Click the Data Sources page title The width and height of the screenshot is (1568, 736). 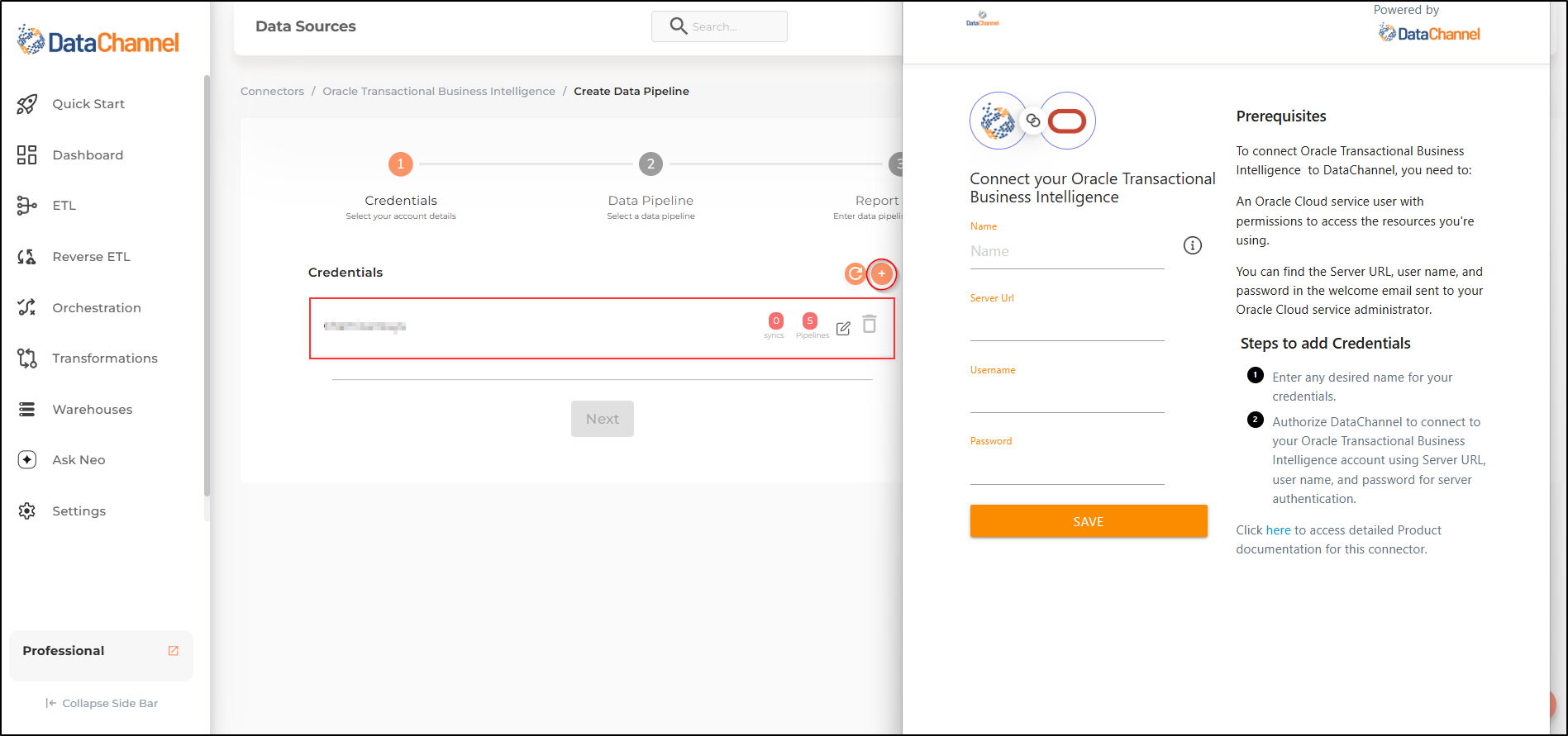(x=306, y=26)
